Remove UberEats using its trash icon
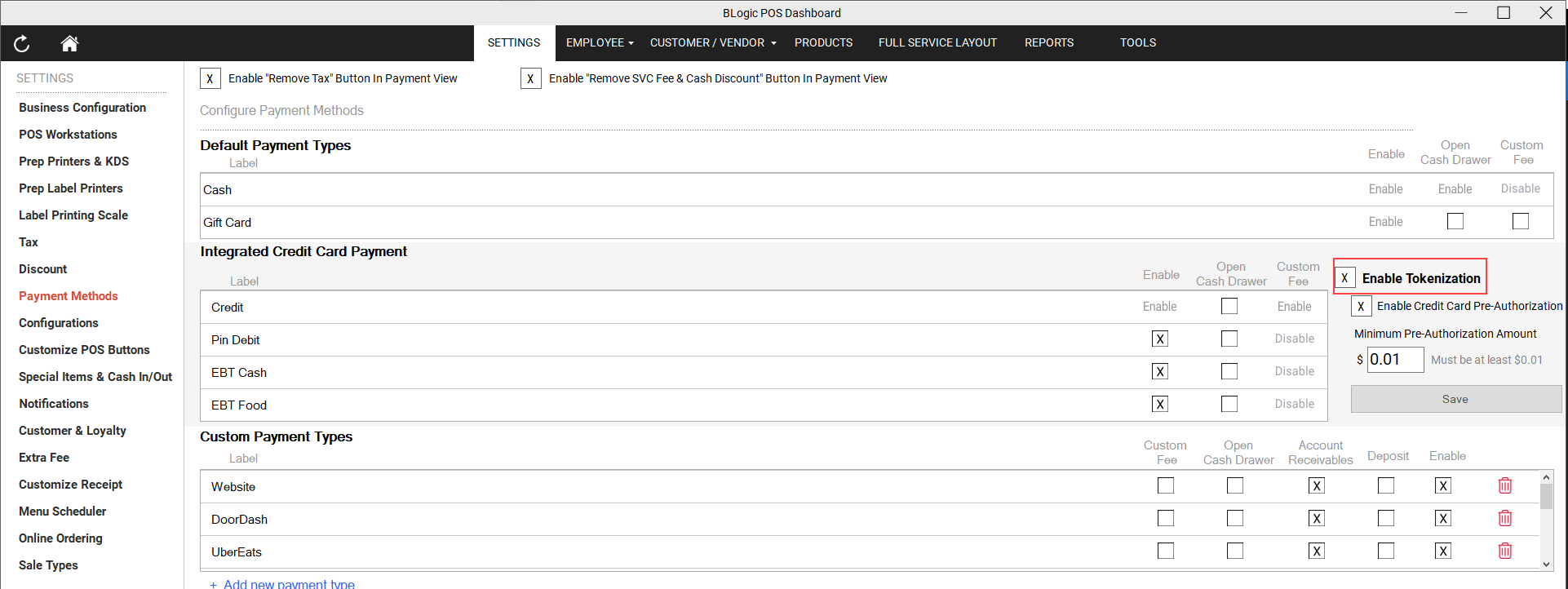Screen dimensions: 1568x589 [1505, 551]
